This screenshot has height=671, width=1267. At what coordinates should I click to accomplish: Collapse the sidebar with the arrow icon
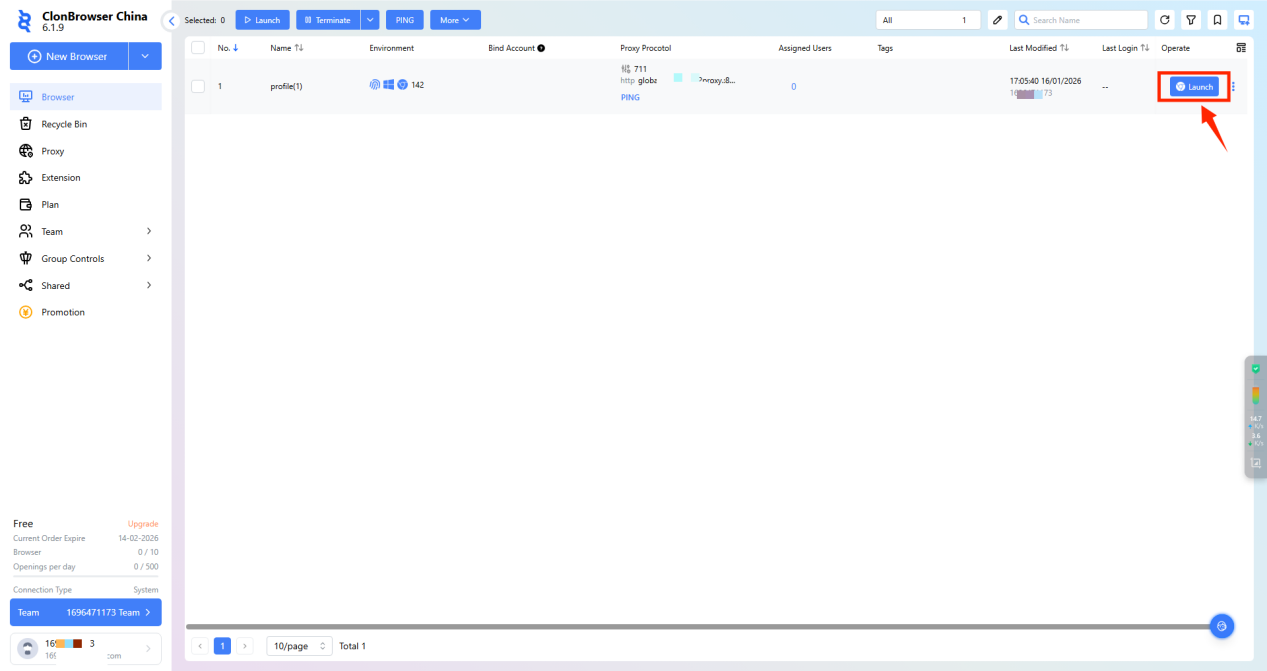tap(172, 21)
